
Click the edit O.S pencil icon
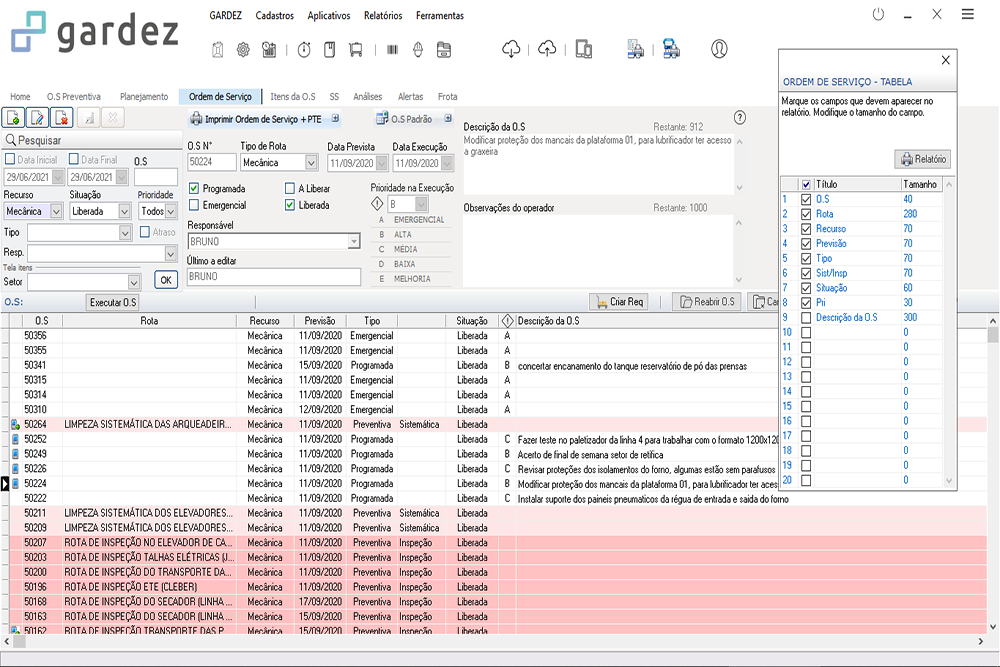click(x=38, y=118)
